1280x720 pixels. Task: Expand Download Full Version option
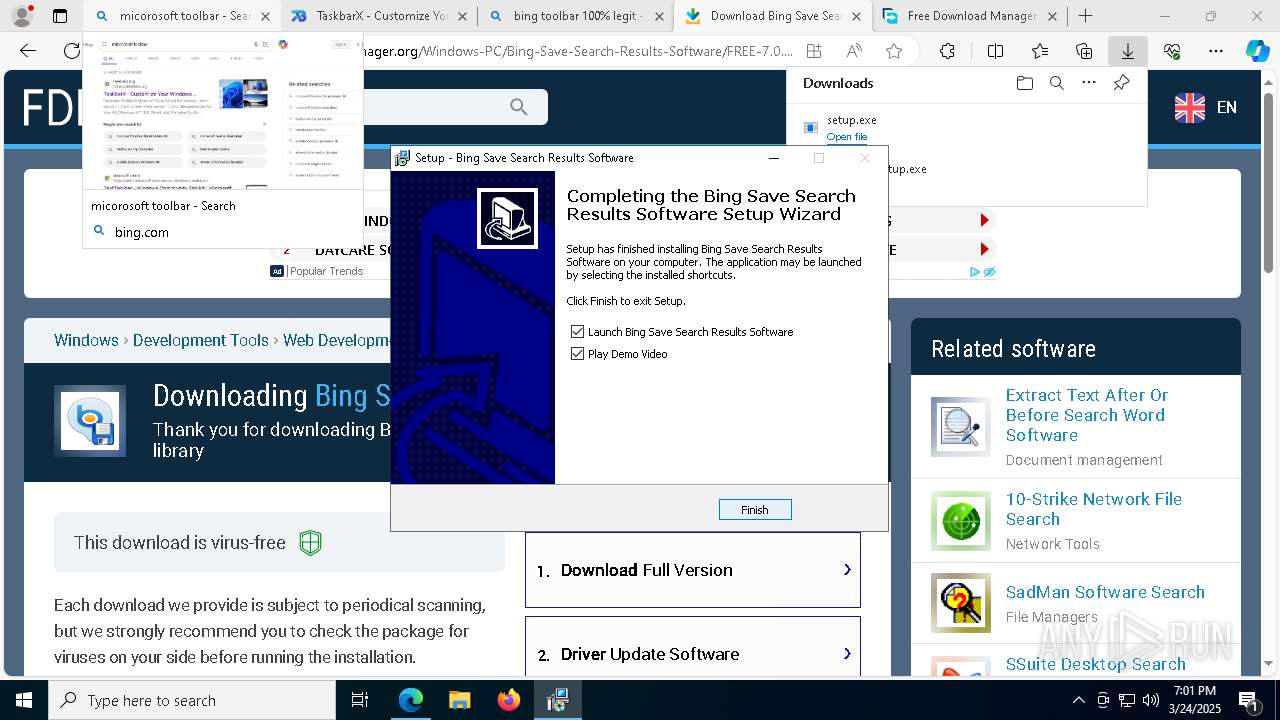tap(693, 570)
